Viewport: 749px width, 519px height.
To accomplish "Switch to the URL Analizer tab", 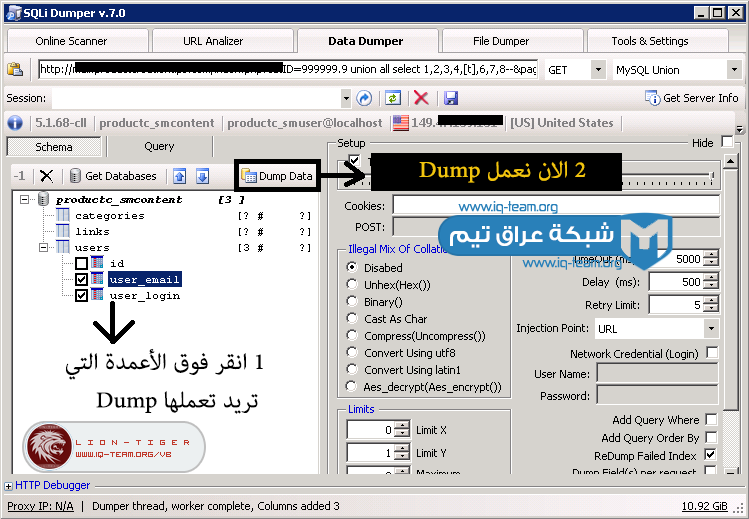I will tap(223, 41).
